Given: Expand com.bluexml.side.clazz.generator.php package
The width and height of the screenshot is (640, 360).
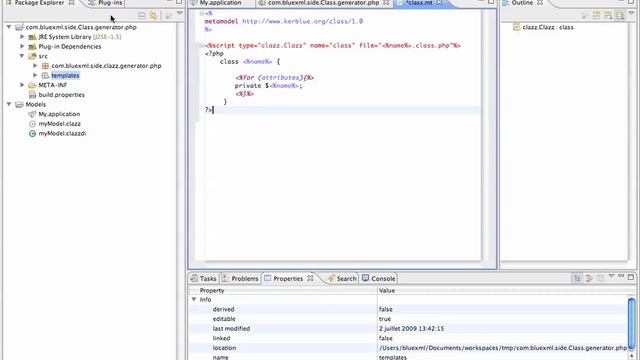Looking at the screenshot, I should coord(35,65).
